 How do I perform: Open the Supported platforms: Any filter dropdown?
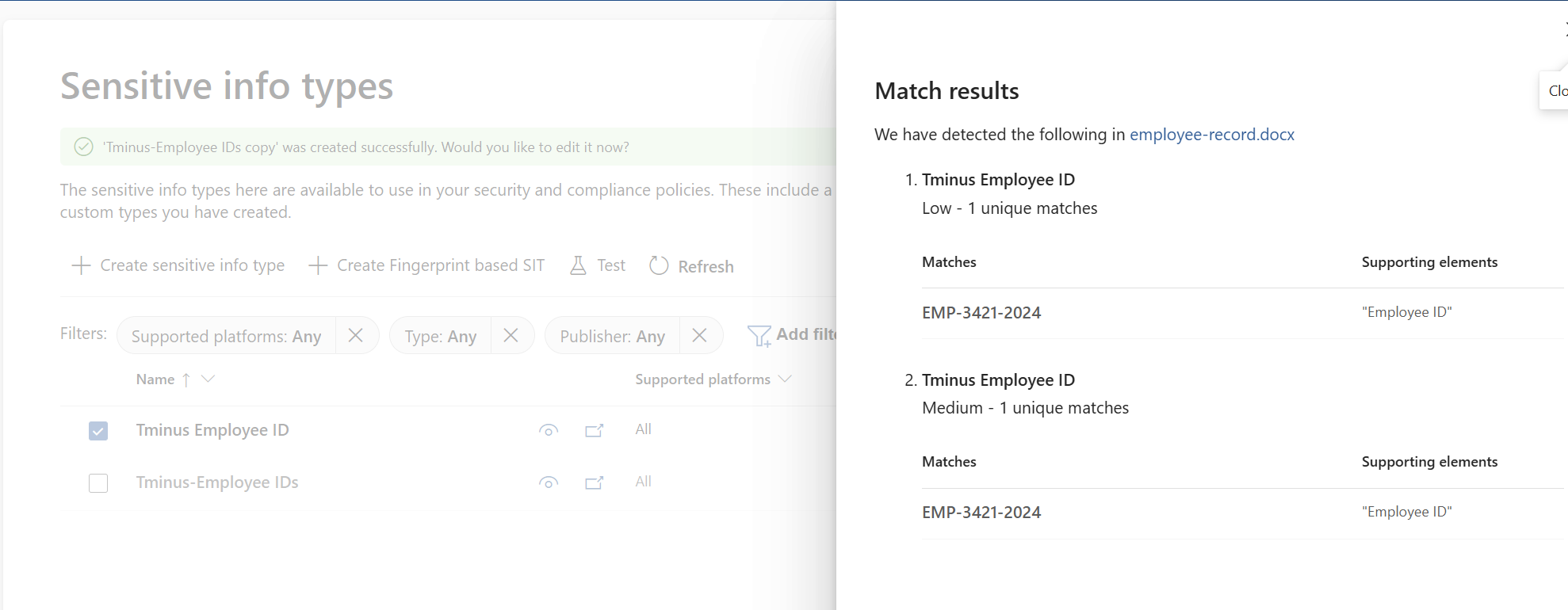226,336
